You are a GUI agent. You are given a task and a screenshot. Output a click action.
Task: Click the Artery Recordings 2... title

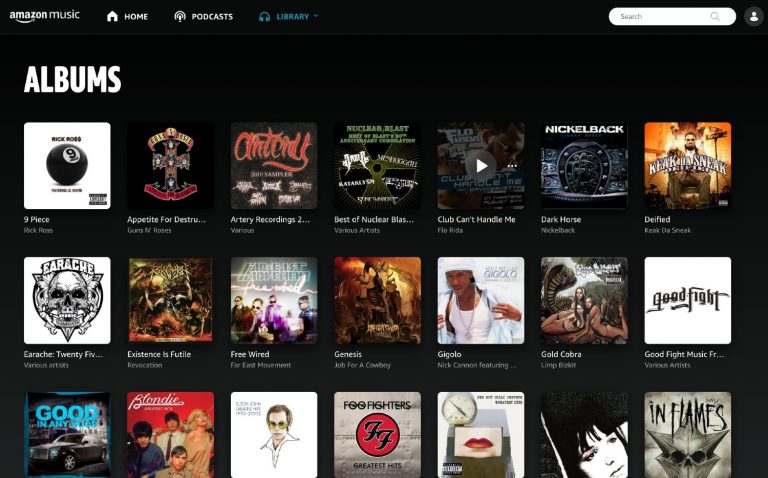(x=270, y=219)
